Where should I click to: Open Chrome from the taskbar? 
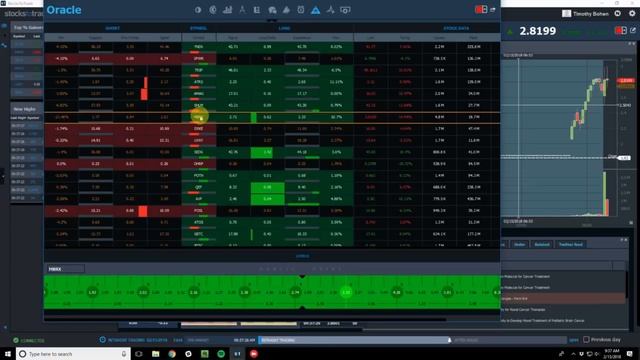point(172,353)
